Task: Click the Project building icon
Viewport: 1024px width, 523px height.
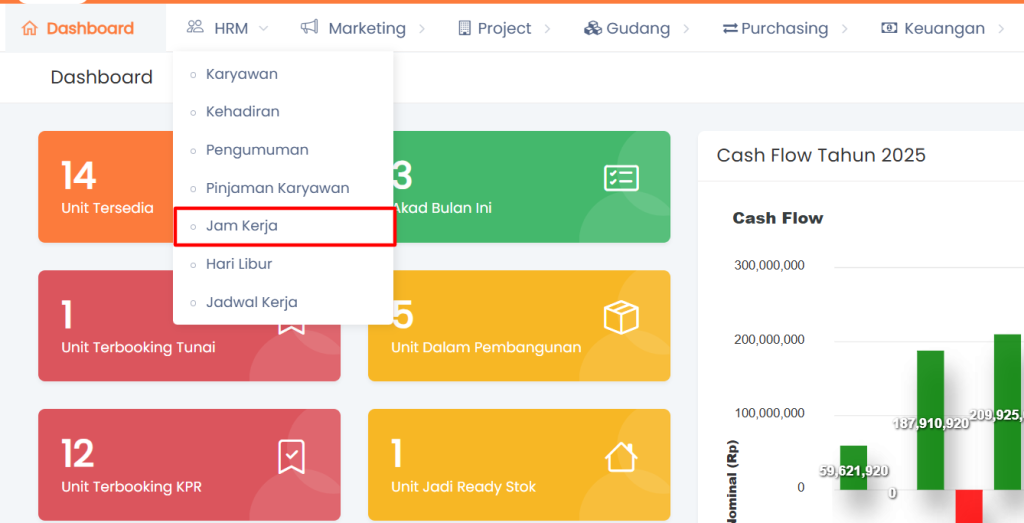Action: click(x=464, y=28)
